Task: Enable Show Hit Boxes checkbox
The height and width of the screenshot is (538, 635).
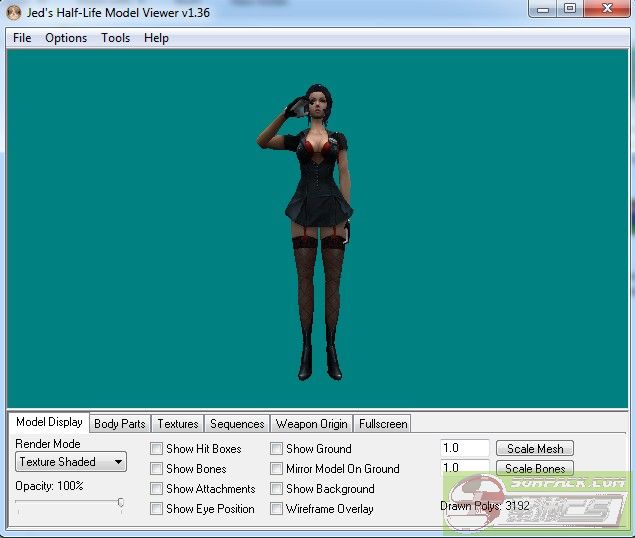Action: pyautogui.click(x=156, y=449)
